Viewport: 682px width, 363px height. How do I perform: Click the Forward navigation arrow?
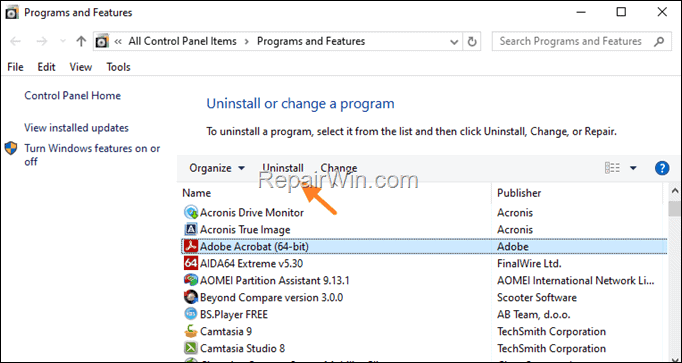coord(42,41)
